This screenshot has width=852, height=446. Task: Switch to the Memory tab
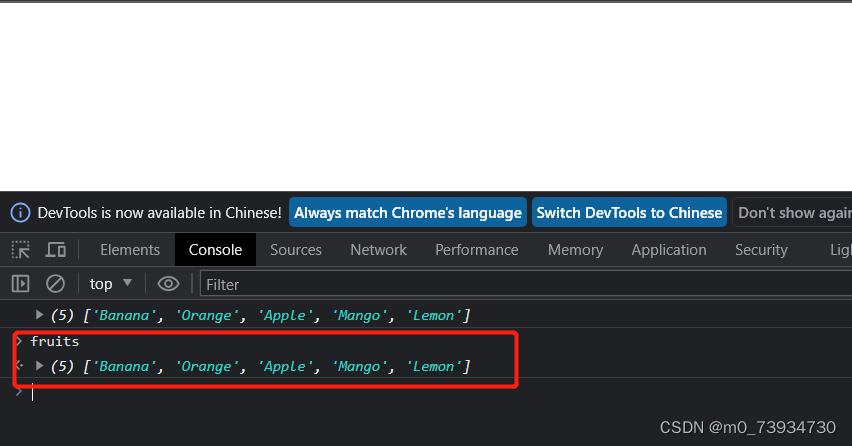coord(575,250)
